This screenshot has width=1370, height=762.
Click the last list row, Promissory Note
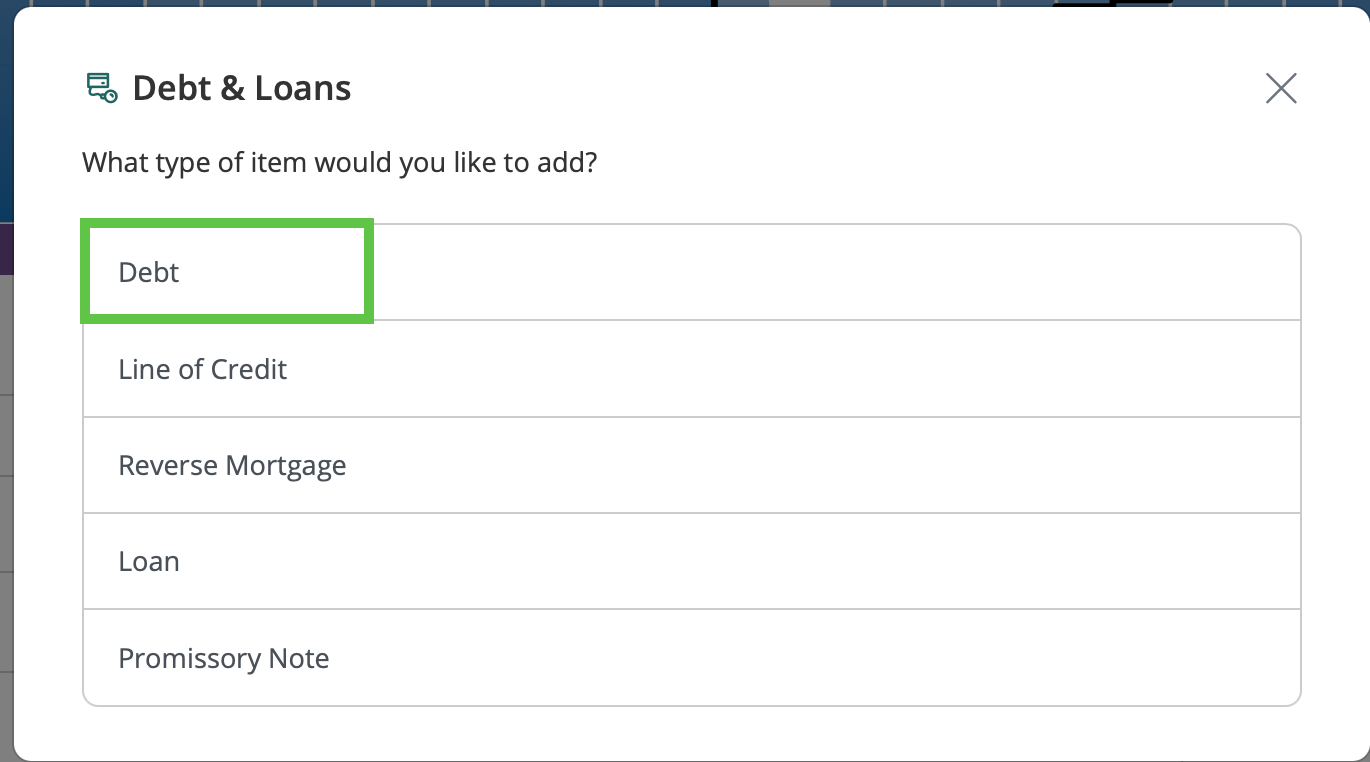point(692,658)
